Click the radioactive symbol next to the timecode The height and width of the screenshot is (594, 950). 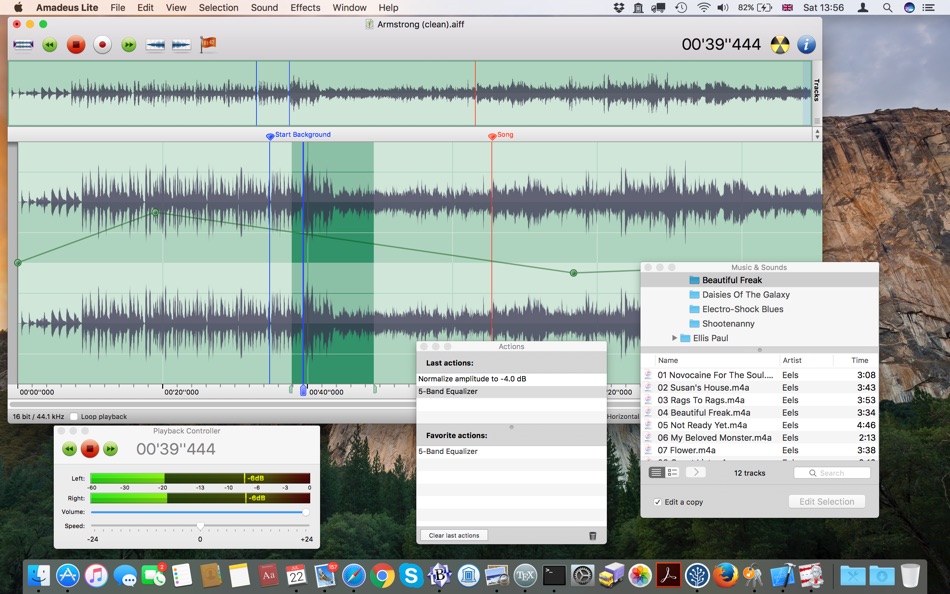click(x=779, y=44)
